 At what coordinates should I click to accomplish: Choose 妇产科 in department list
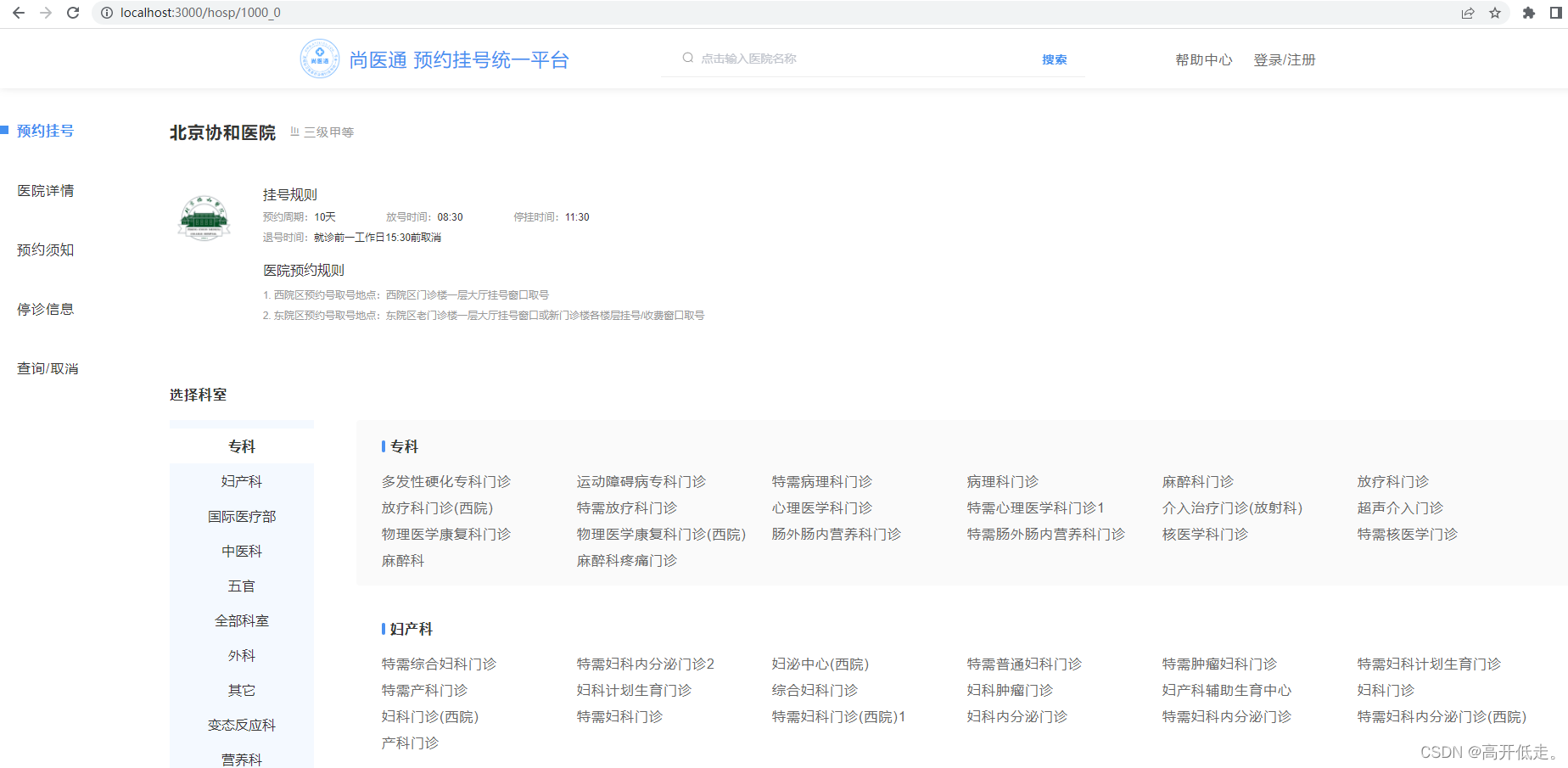pos(242,481)
